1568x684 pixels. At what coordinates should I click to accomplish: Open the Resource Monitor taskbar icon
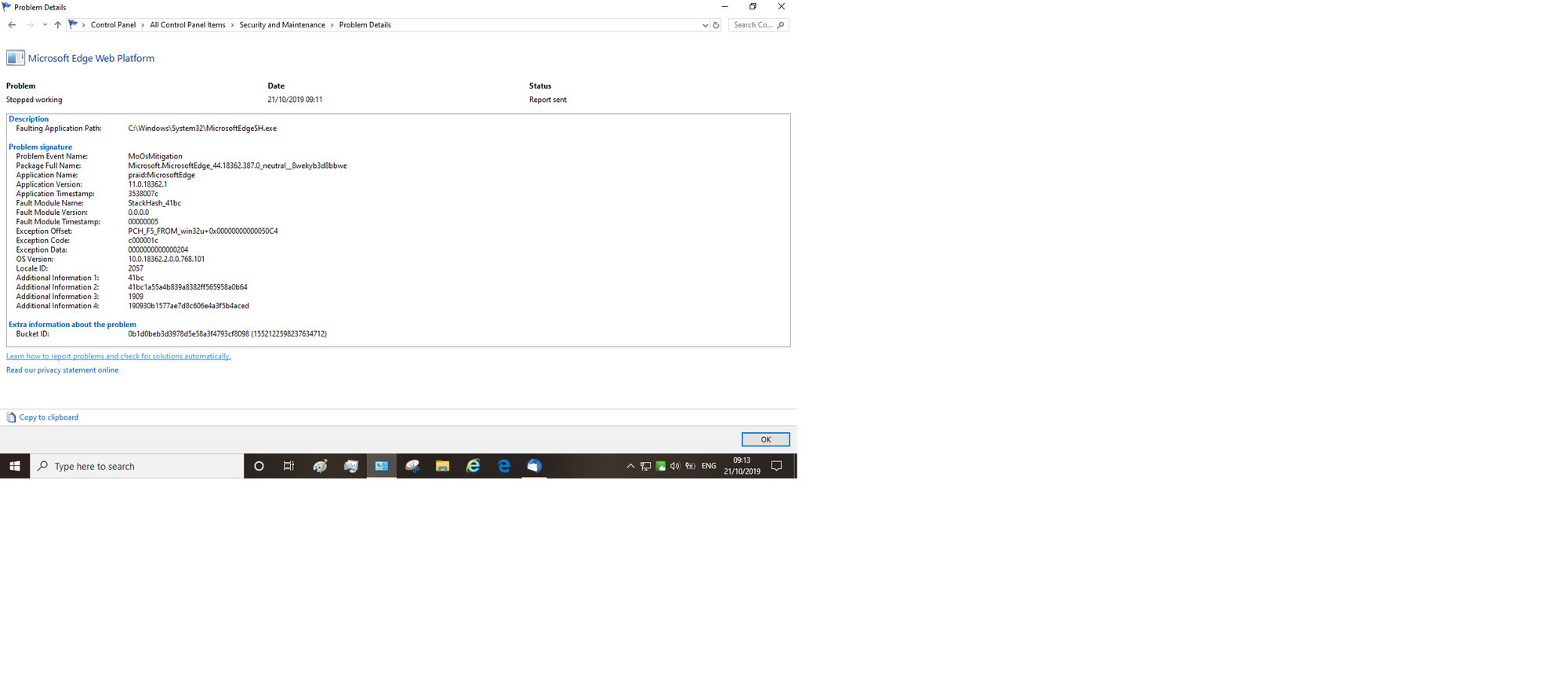point(350,466)
